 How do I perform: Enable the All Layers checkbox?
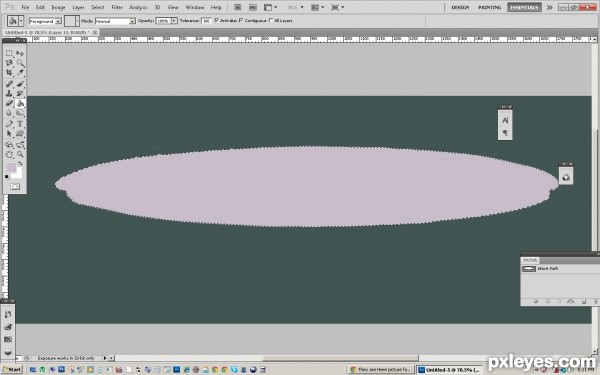[x=271, y=20]
